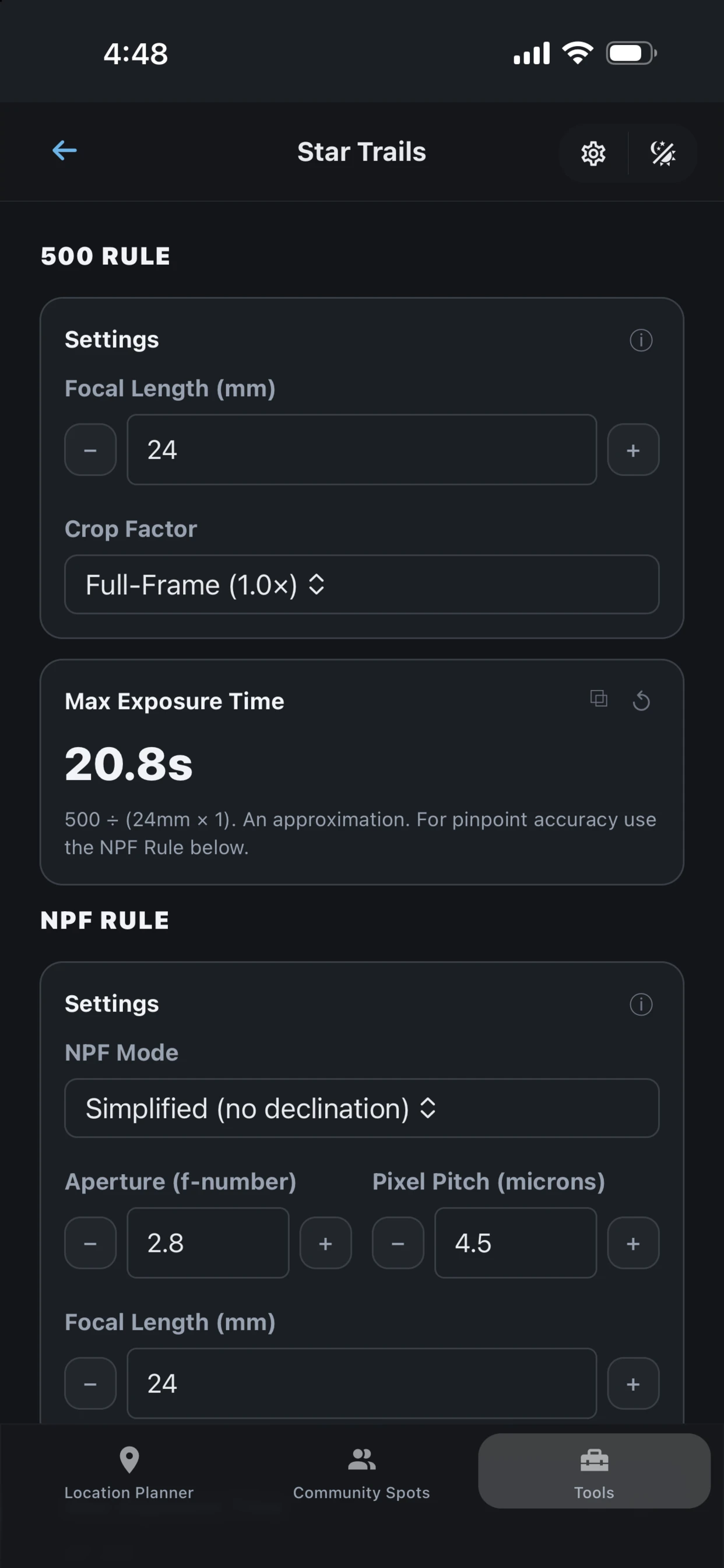The width and height of the screenshot is (724, 1568).
Task: Tap the sparkle wand icon in the header
Action: [663, 153]
